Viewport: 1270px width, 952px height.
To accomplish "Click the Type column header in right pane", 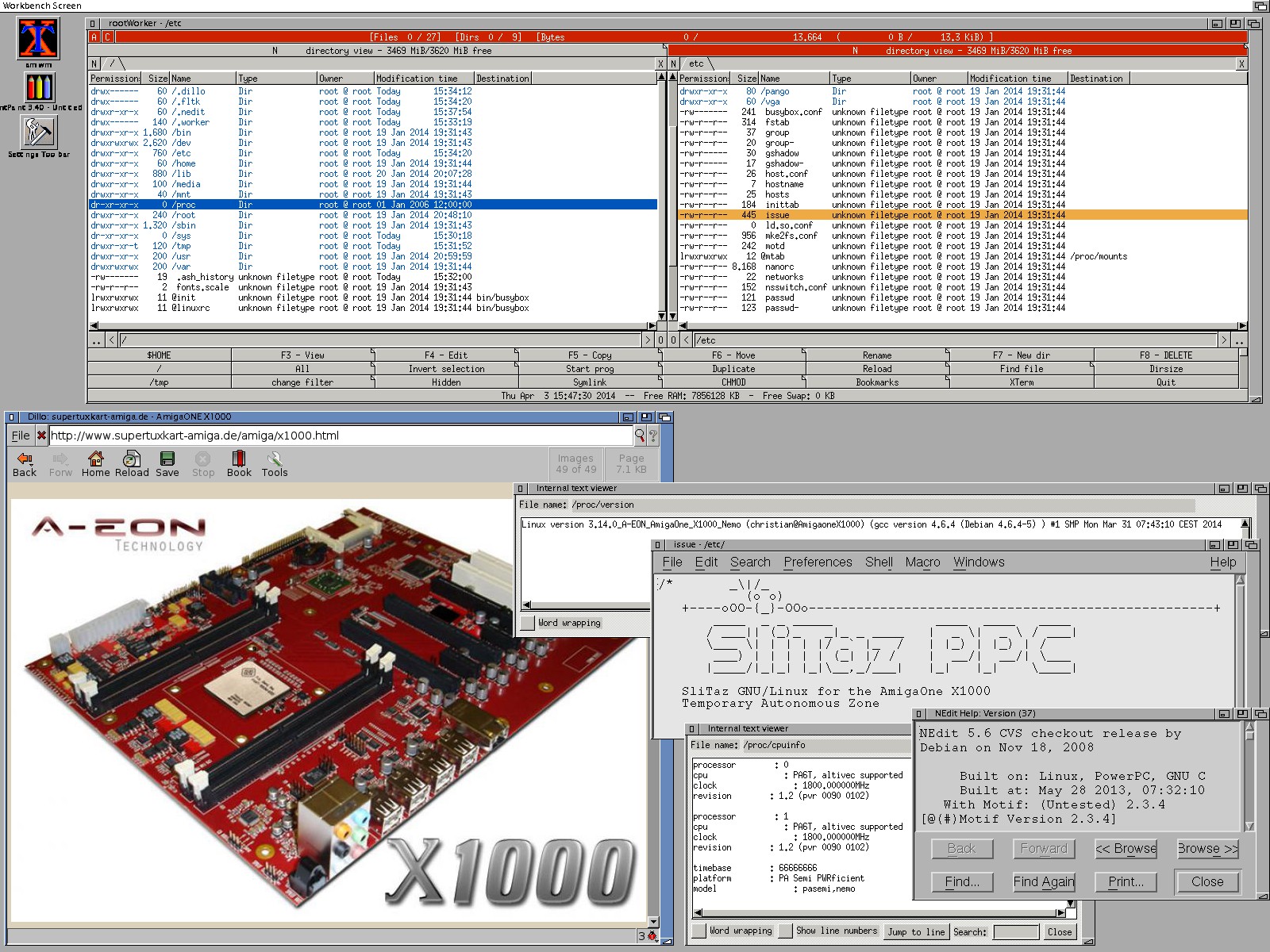I will [870, 79].
